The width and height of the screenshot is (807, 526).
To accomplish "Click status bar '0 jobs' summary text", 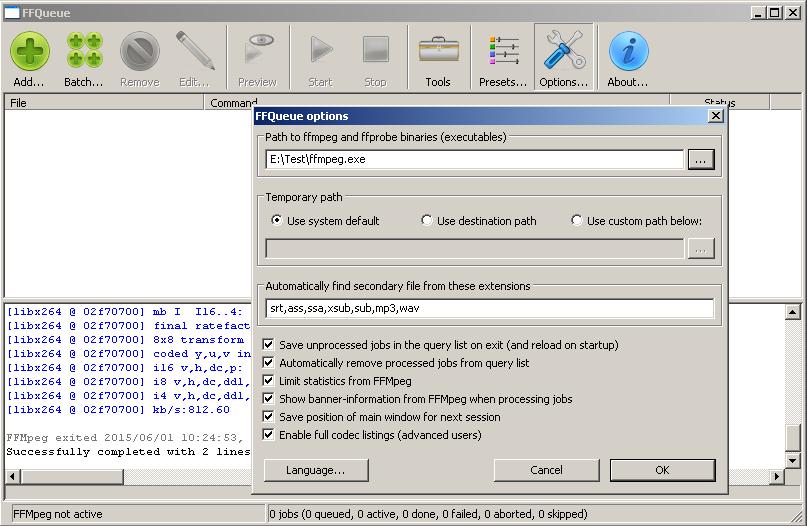I will 428,514.
